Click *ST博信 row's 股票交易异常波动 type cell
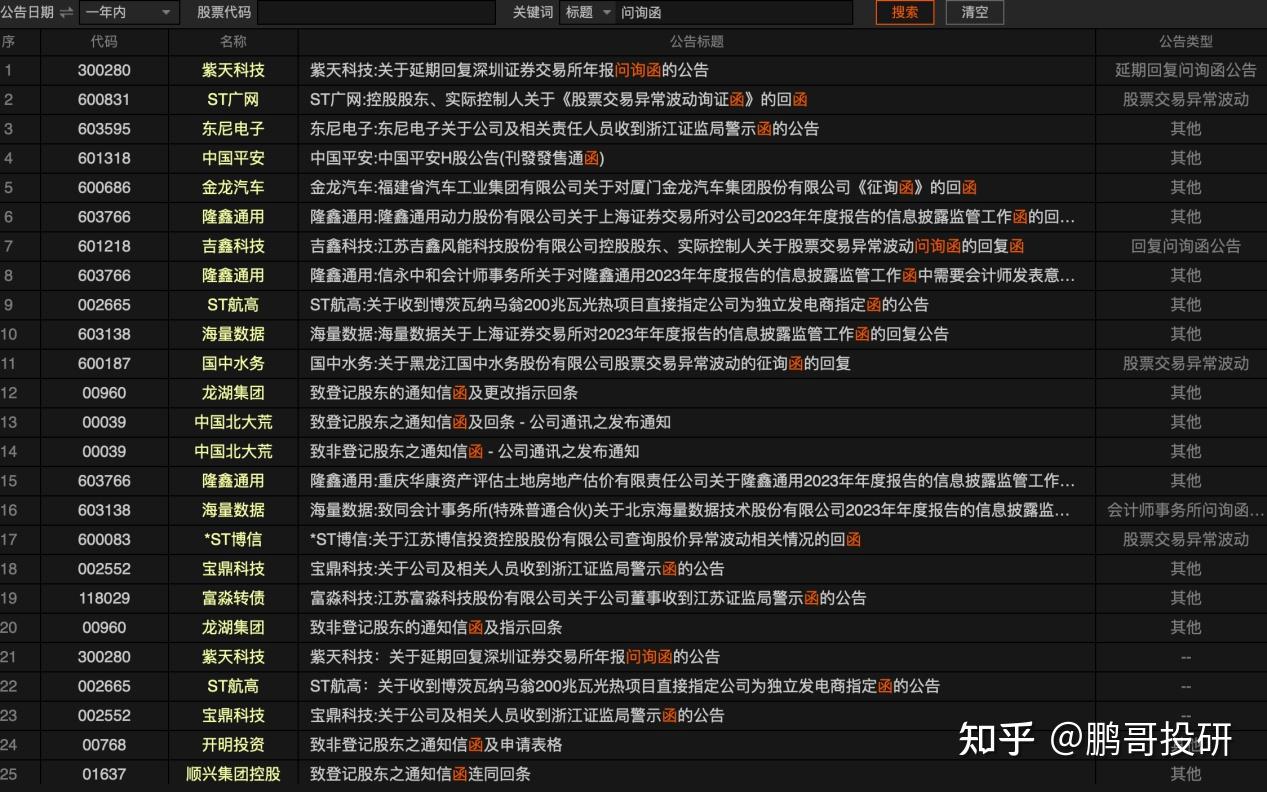1267x792 pixels. 1185,539
